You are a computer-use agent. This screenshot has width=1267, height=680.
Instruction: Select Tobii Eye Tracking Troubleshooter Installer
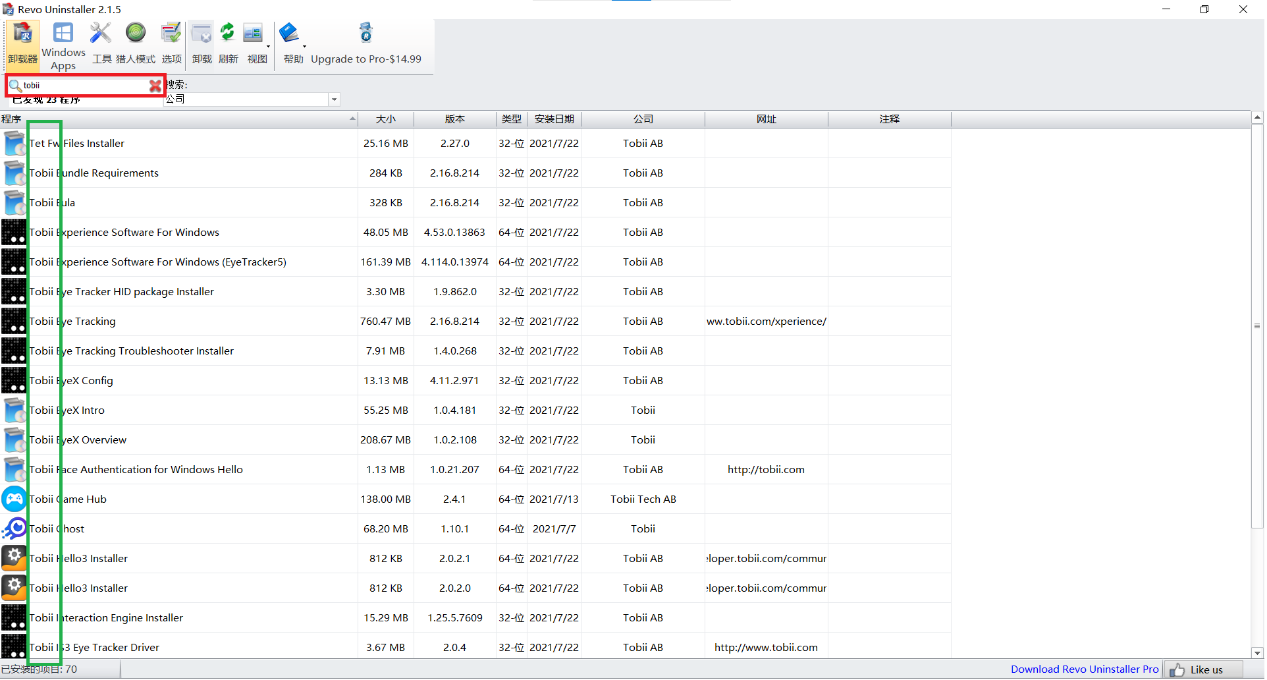click(475, 351)
